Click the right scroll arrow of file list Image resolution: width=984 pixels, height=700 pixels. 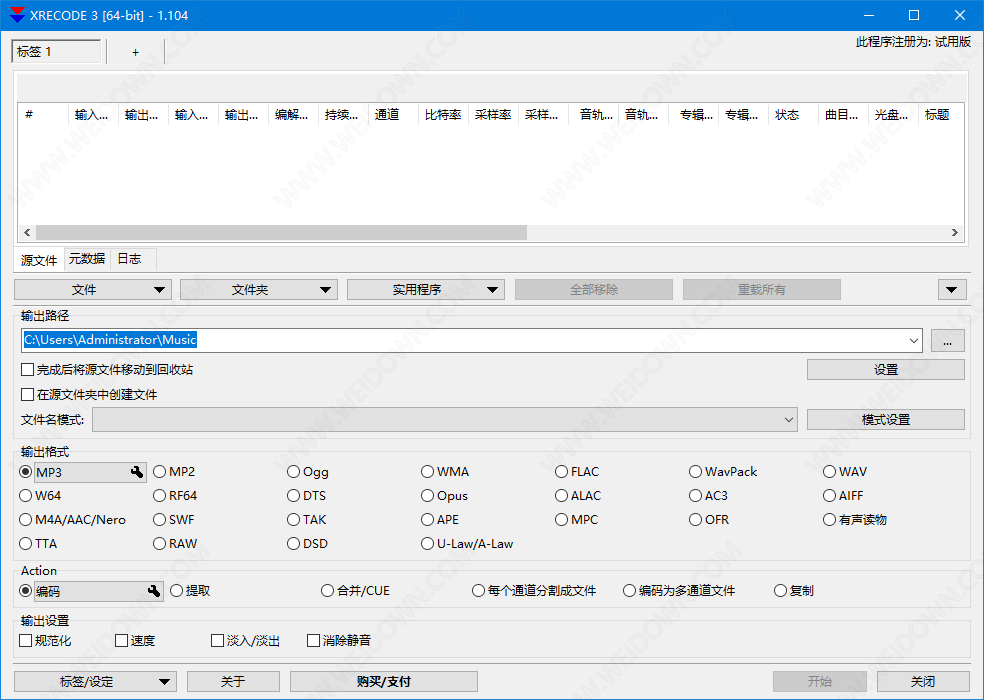955,232
